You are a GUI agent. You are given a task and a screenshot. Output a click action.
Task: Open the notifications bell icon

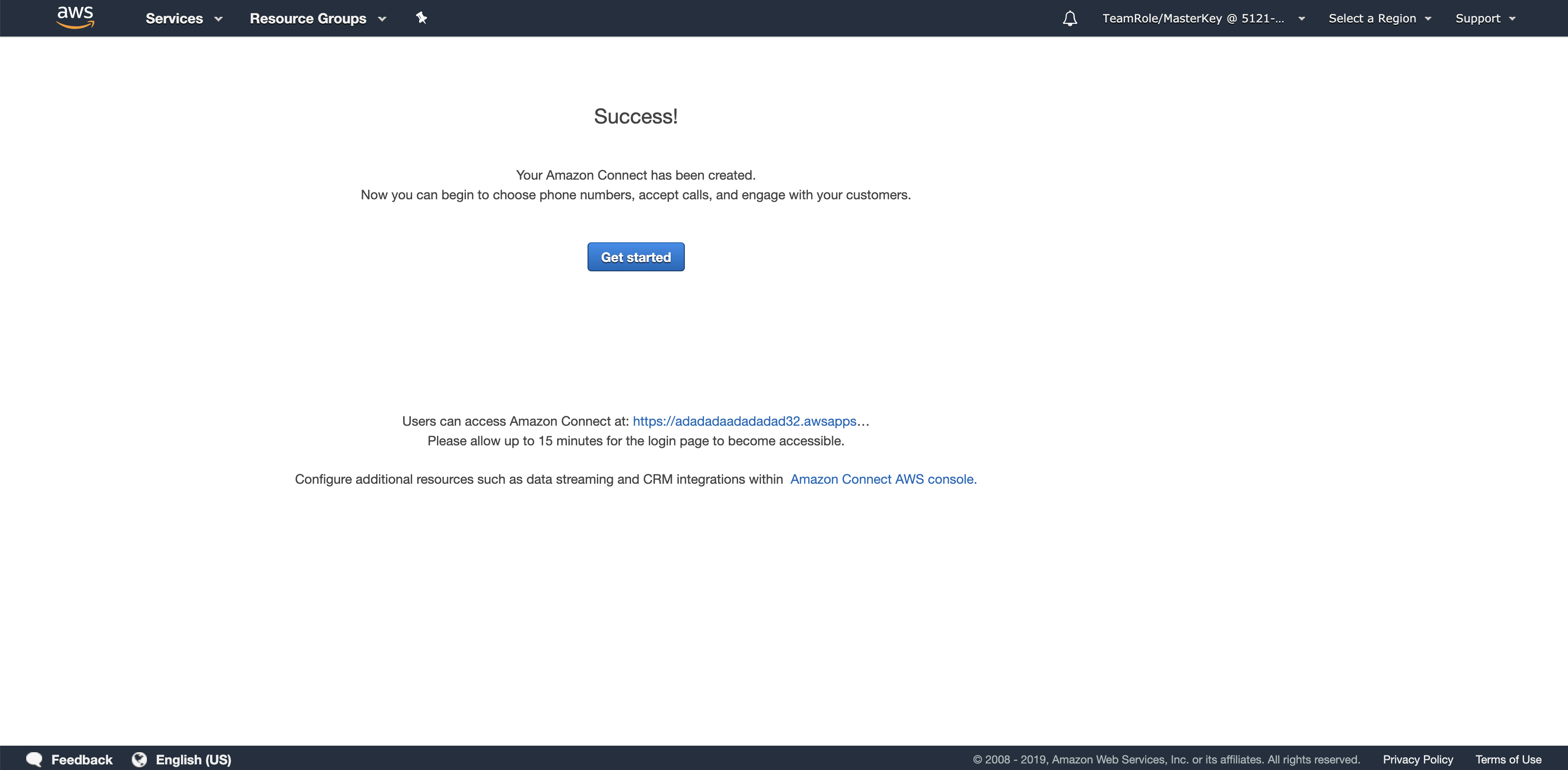point(1069,18)
